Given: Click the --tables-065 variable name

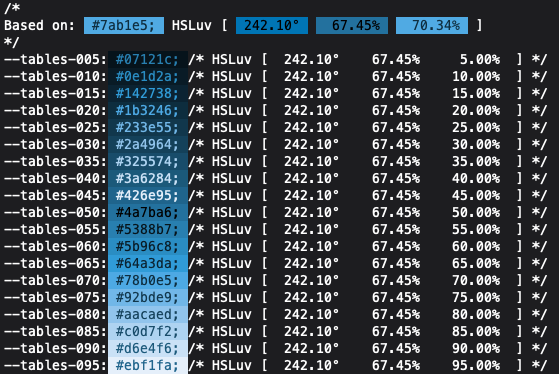Looking at the screenshot, I should tap(55, 264).
